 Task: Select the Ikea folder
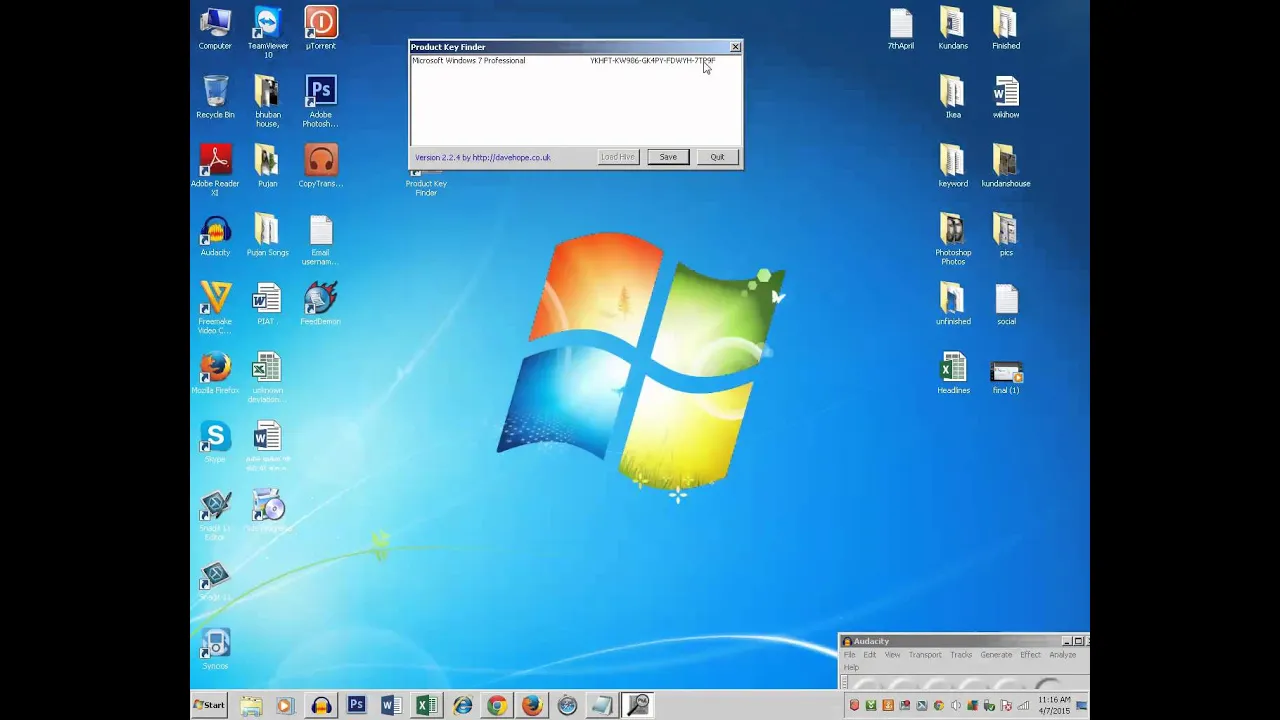[x=953, y=98]
